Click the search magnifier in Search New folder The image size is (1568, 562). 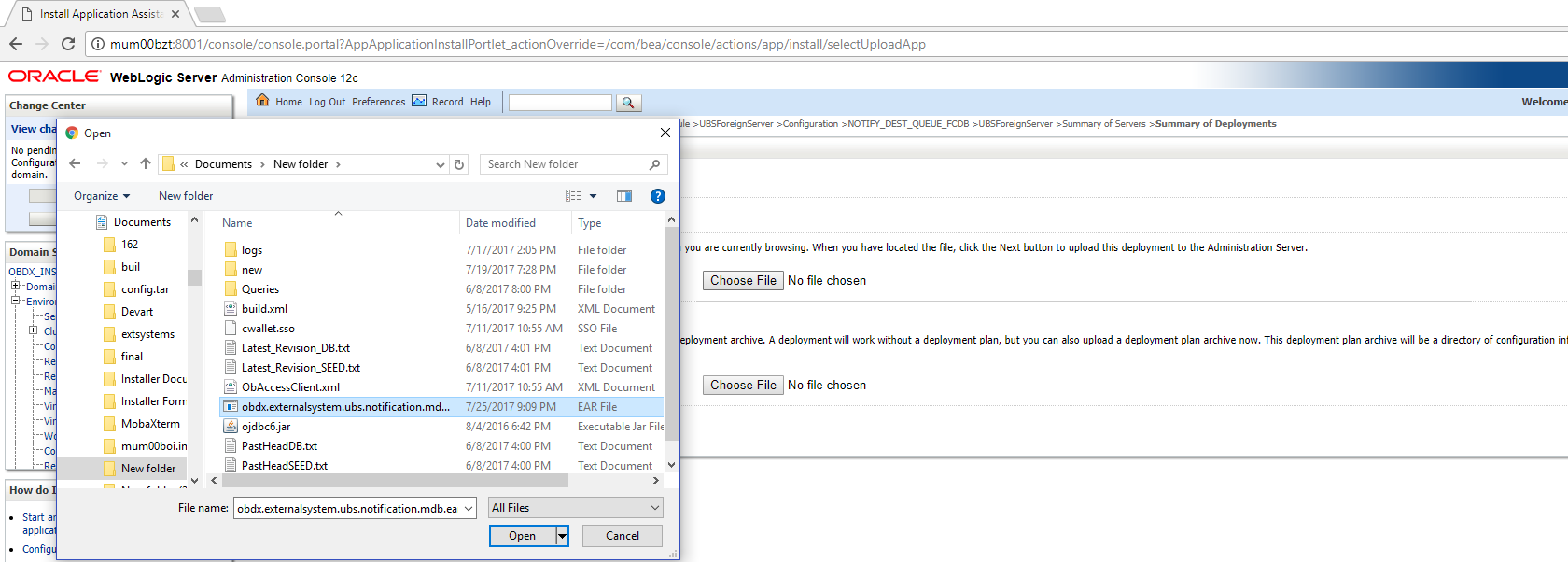coord(654,164)
